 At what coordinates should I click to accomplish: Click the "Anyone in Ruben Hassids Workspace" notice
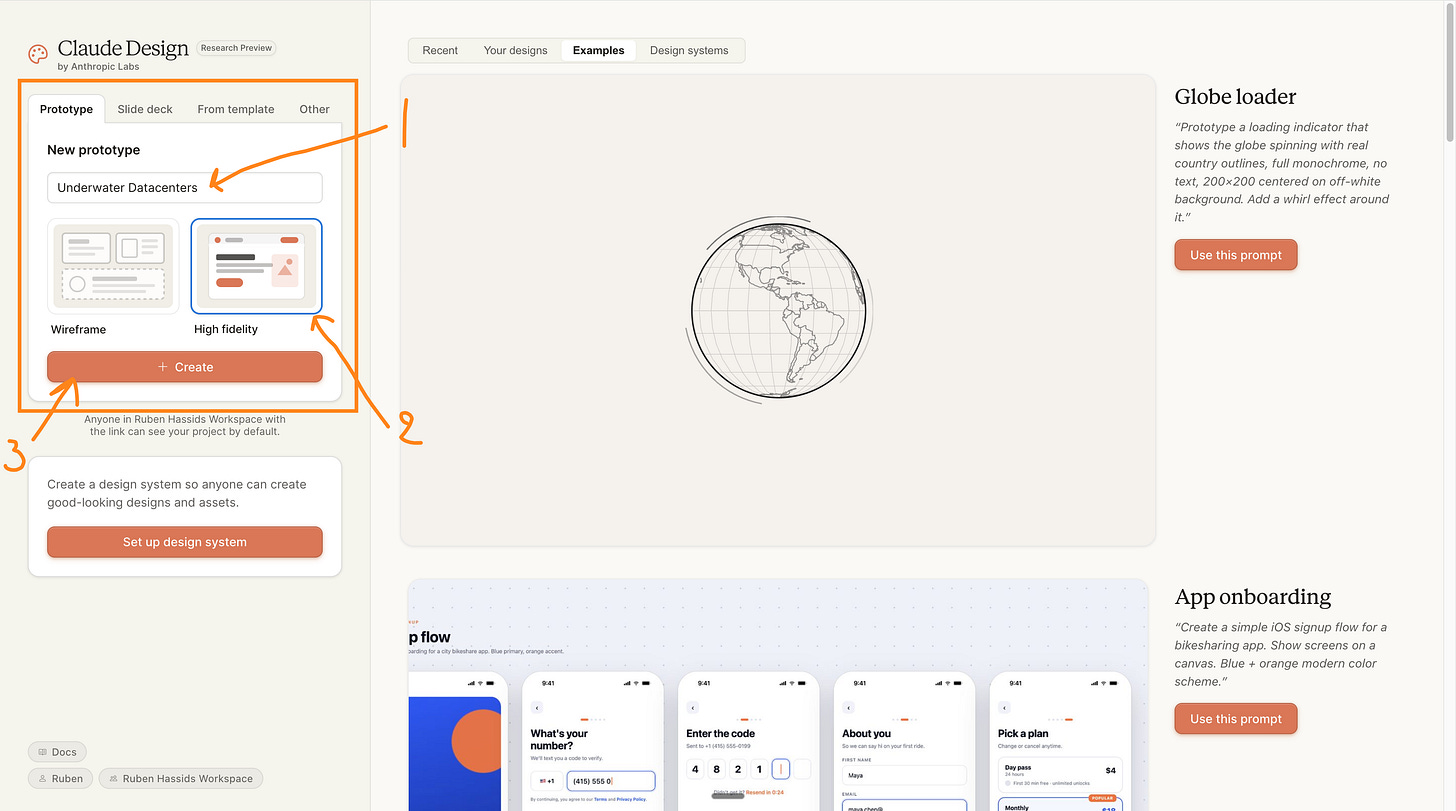click(185, 425)
